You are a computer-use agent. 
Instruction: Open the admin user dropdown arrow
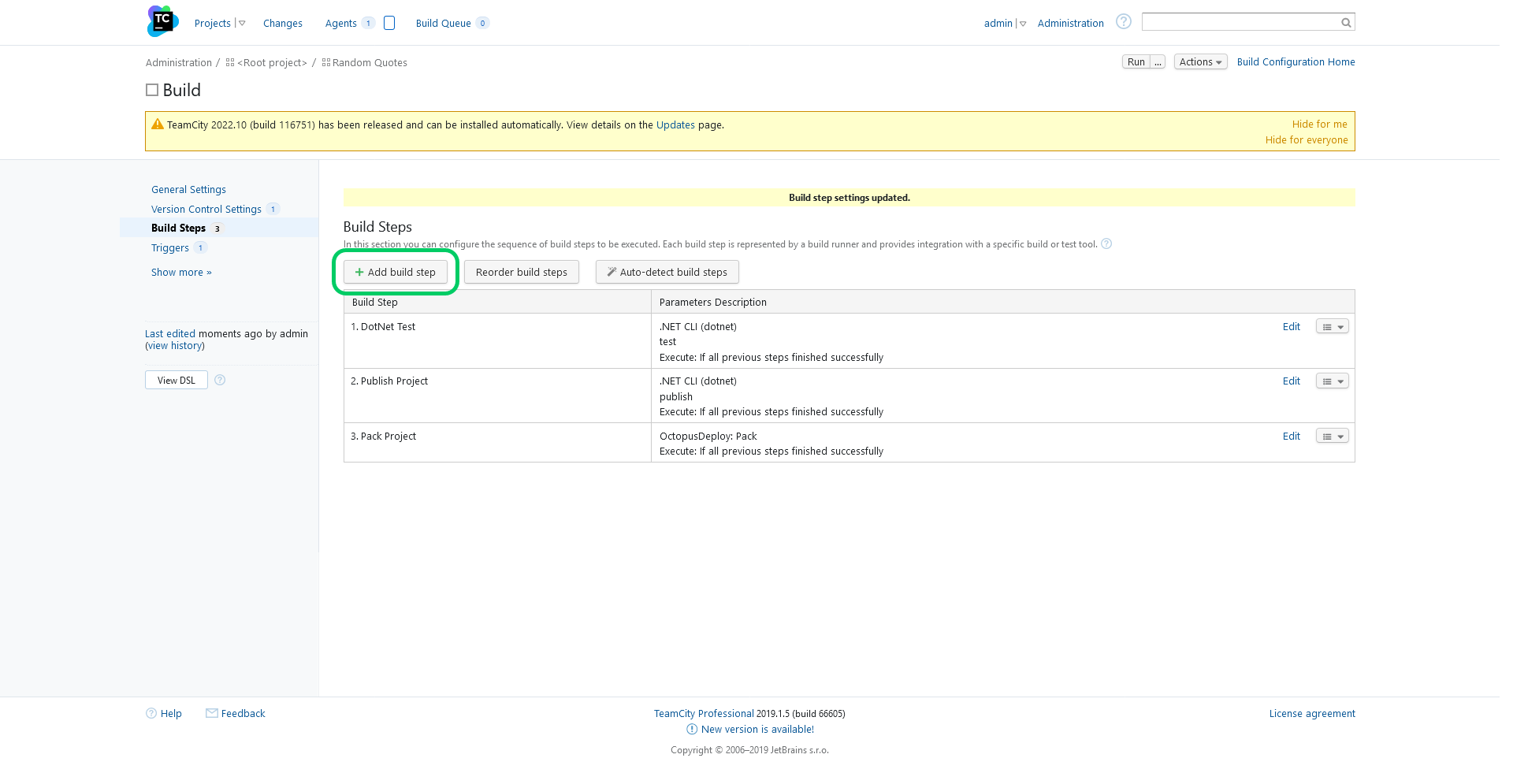click(1023, 24)
